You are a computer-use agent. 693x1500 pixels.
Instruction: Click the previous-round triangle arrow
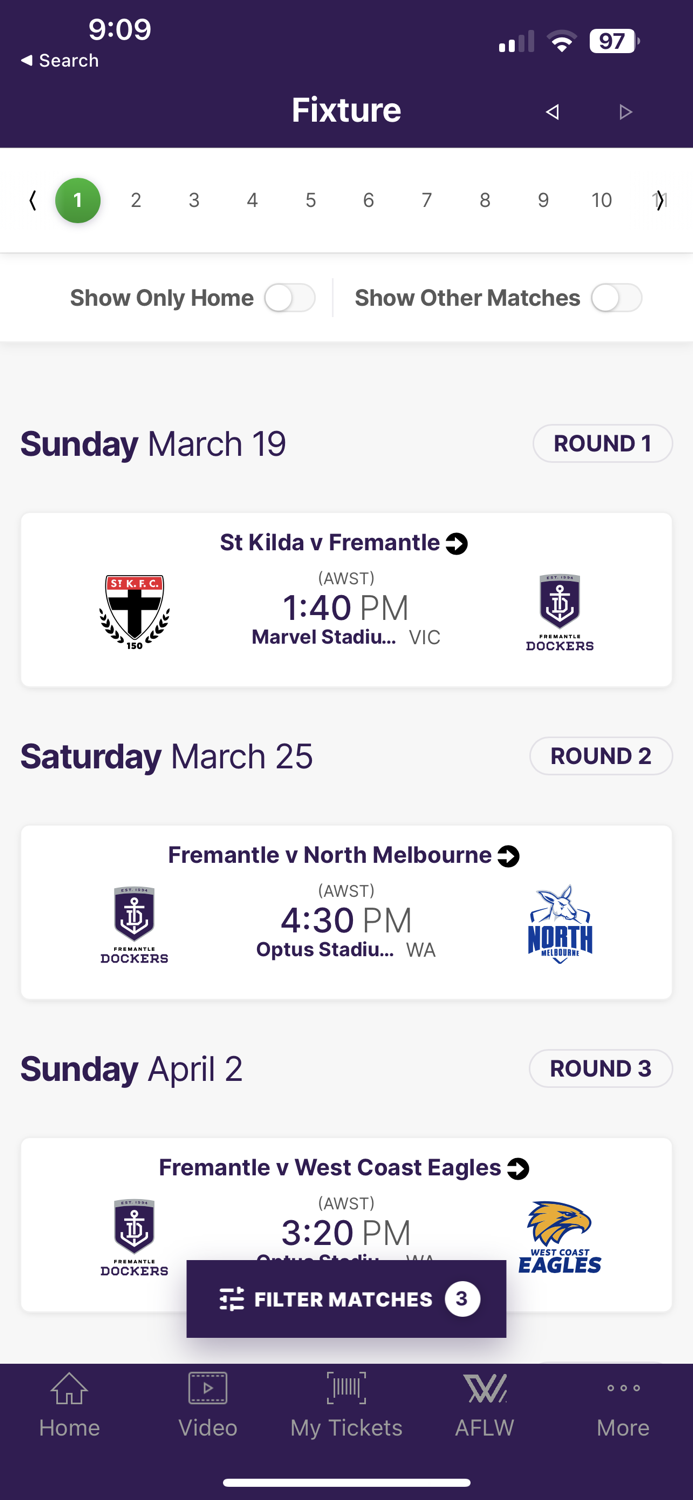point(552,112)
